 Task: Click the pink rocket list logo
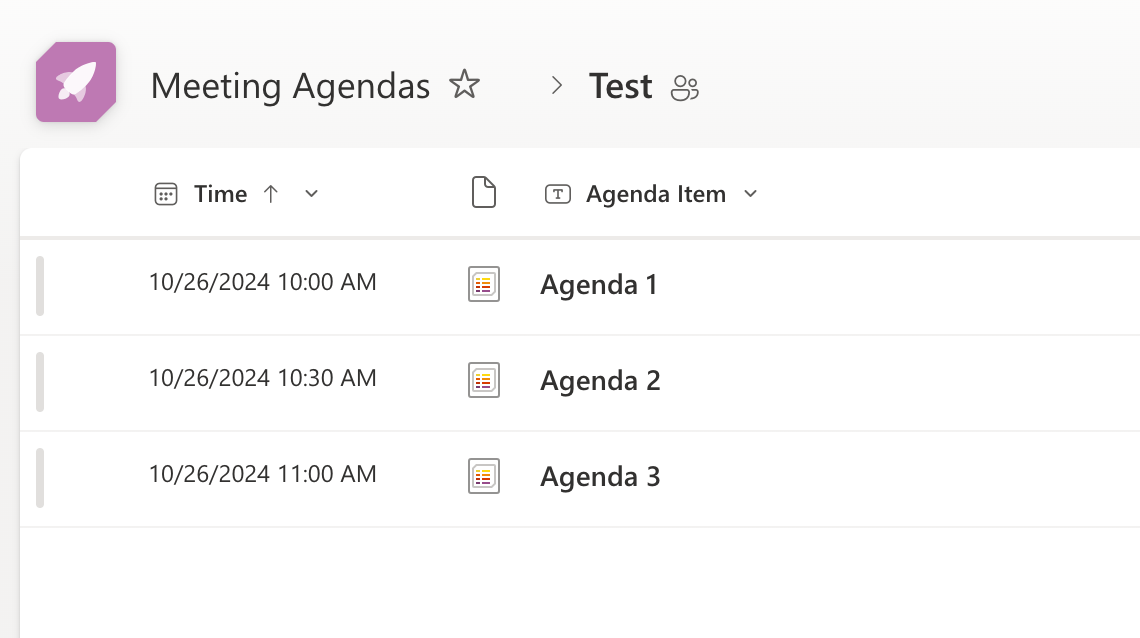(x=76, y=82)
